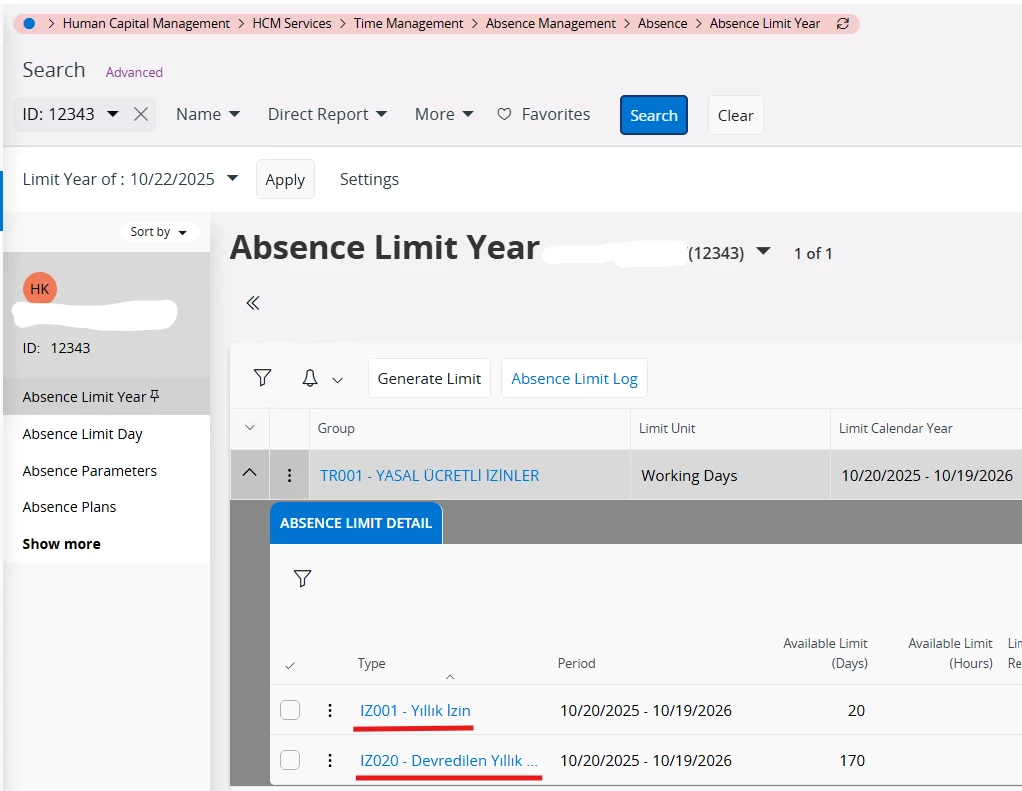This screenshot has width=1022, height=791.
Task: Refresh page via breadcrumb reload icon
Action: click(x=843, y=23)
